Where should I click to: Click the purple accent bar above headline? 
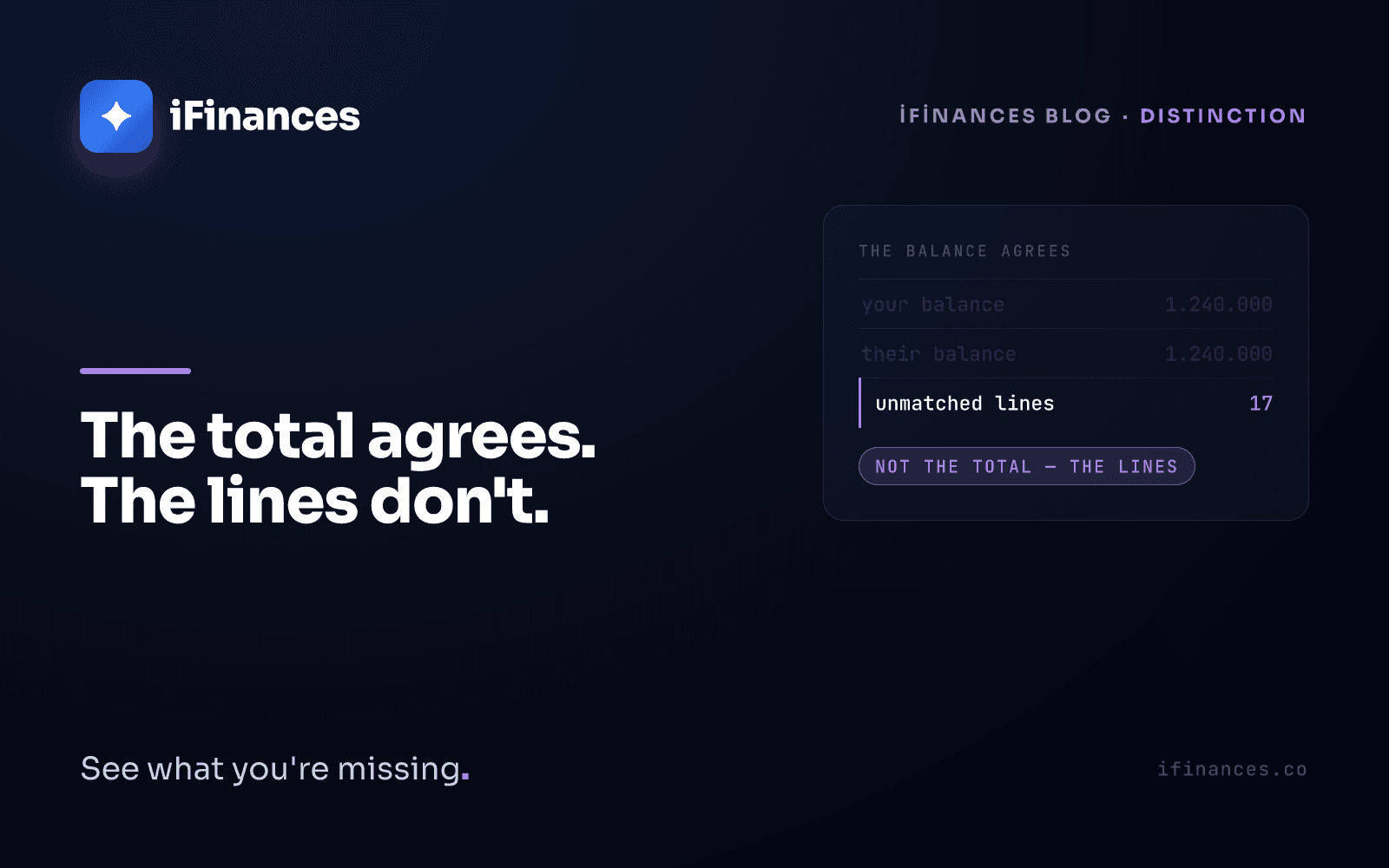pos(135,371)
